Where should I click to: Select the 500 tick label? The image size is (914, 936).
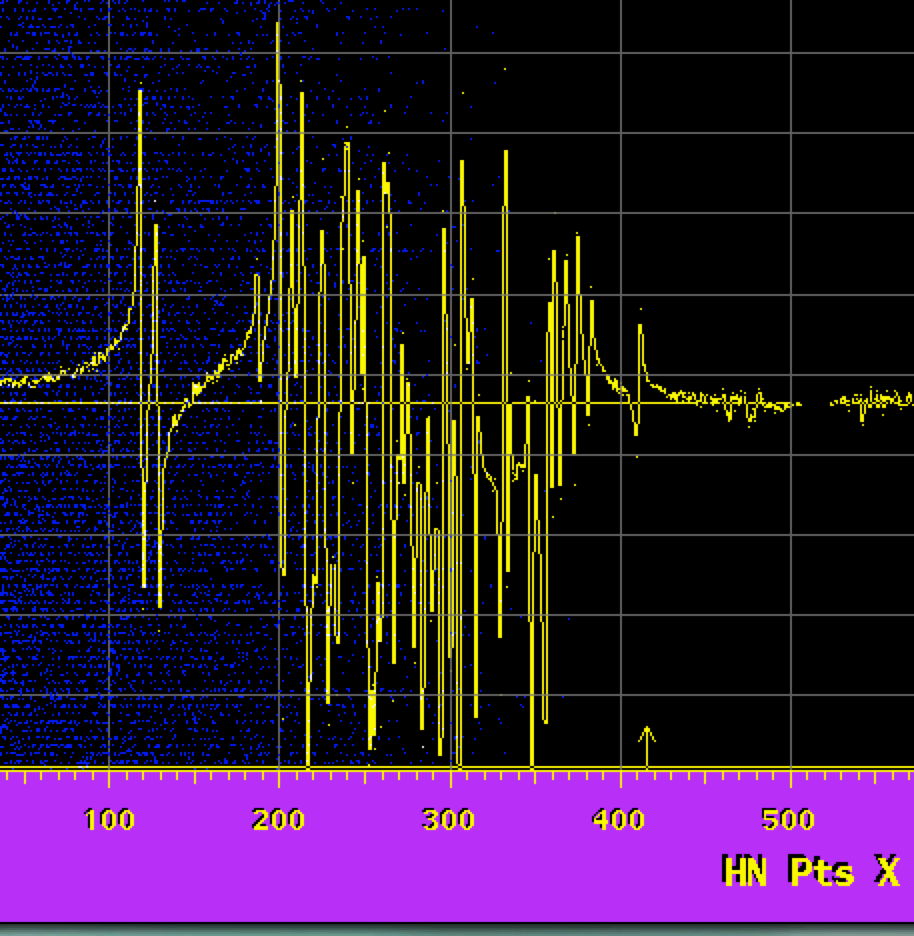[x=788, y=821]
